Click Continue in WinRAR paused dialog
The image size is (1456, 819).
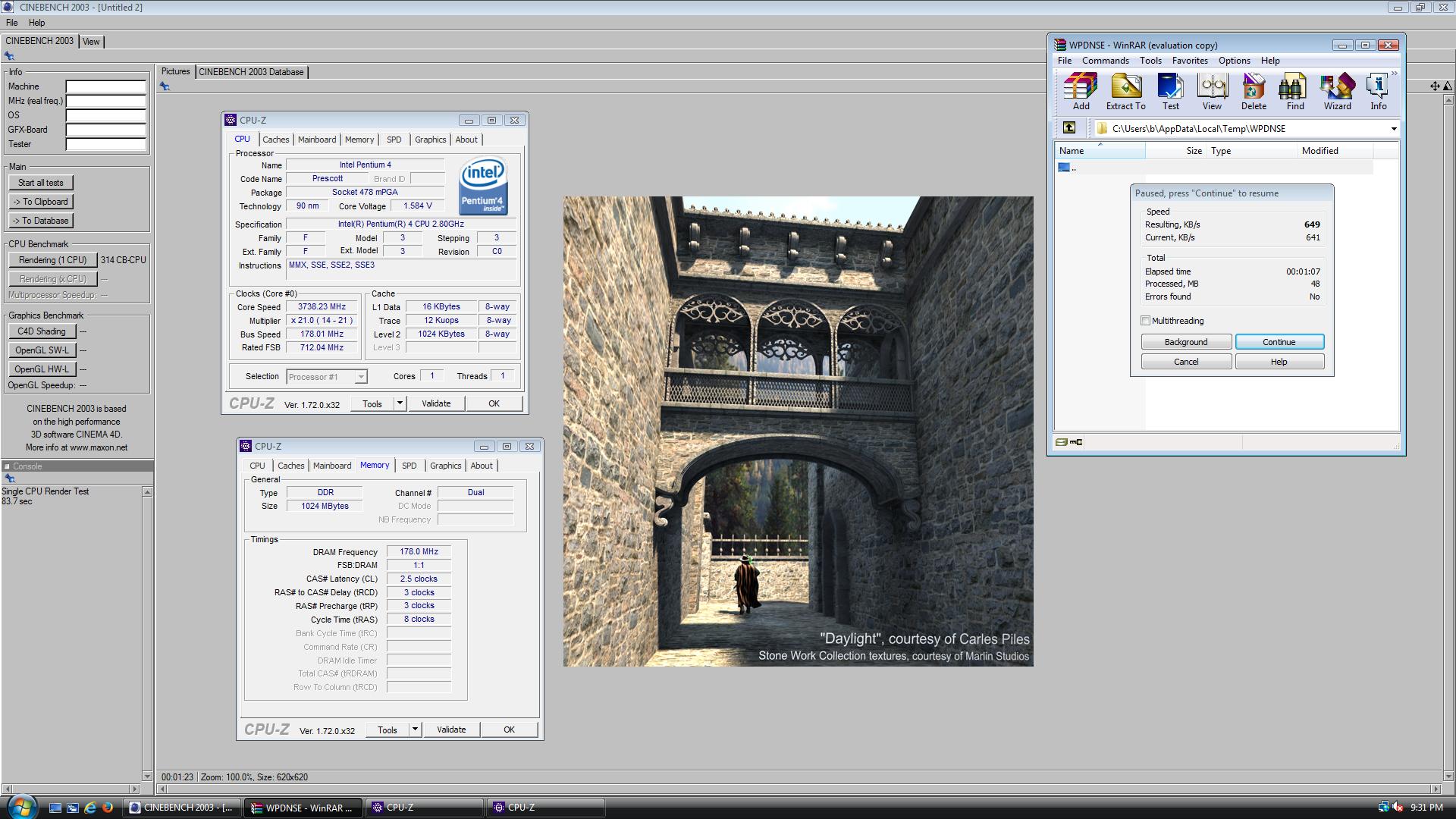pyautogui.click(x=1279, y=342)
